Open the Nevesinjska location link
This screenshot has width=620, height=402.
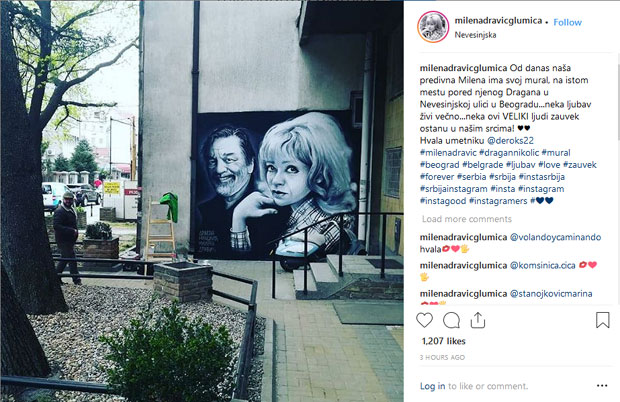pos(475,35)
